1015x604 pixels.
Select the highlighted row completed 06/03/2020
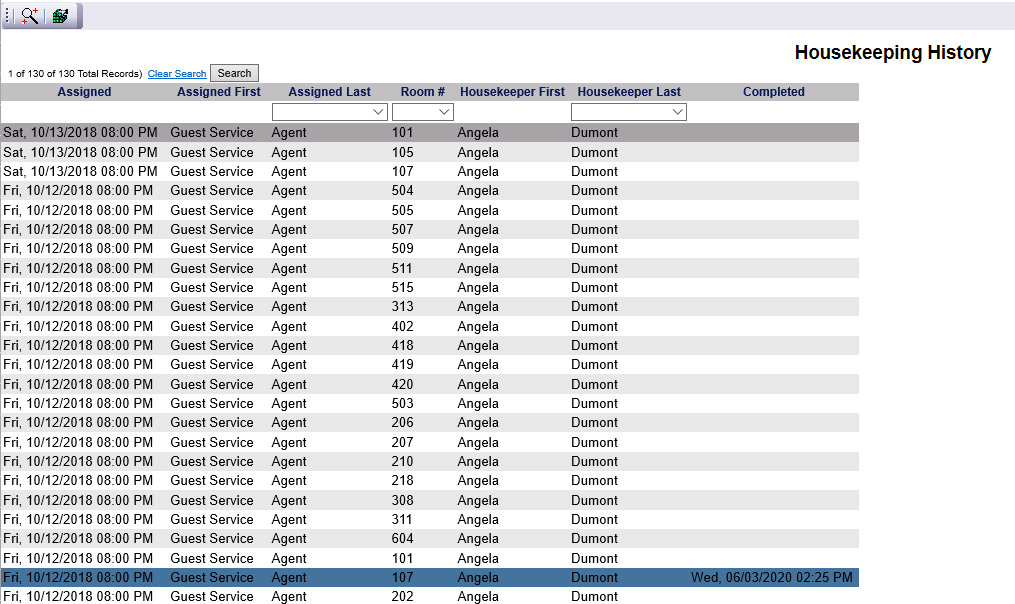430,578
